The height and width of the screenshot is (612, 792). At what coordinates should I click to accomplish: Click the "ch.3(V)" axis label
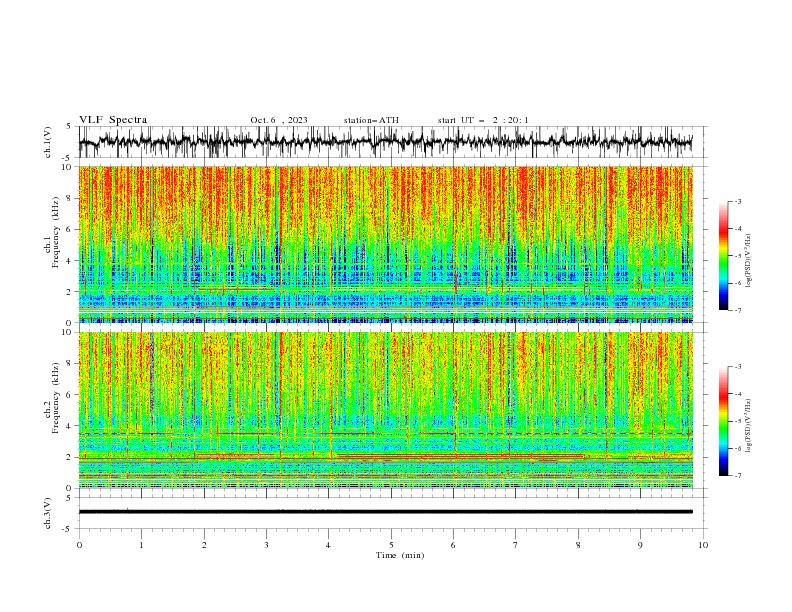click(x=48, y=513)
